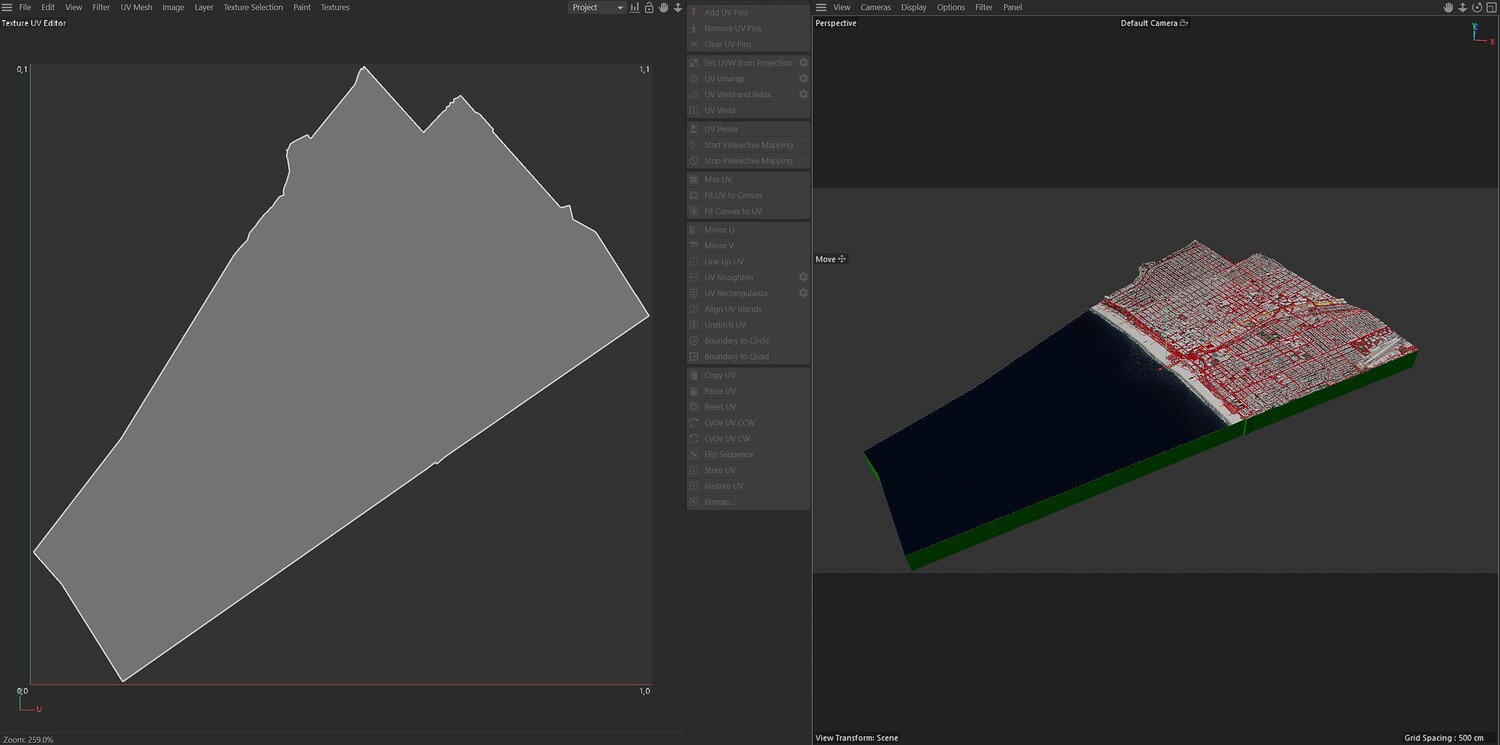Click the Max UV command

tap(748, 179)
